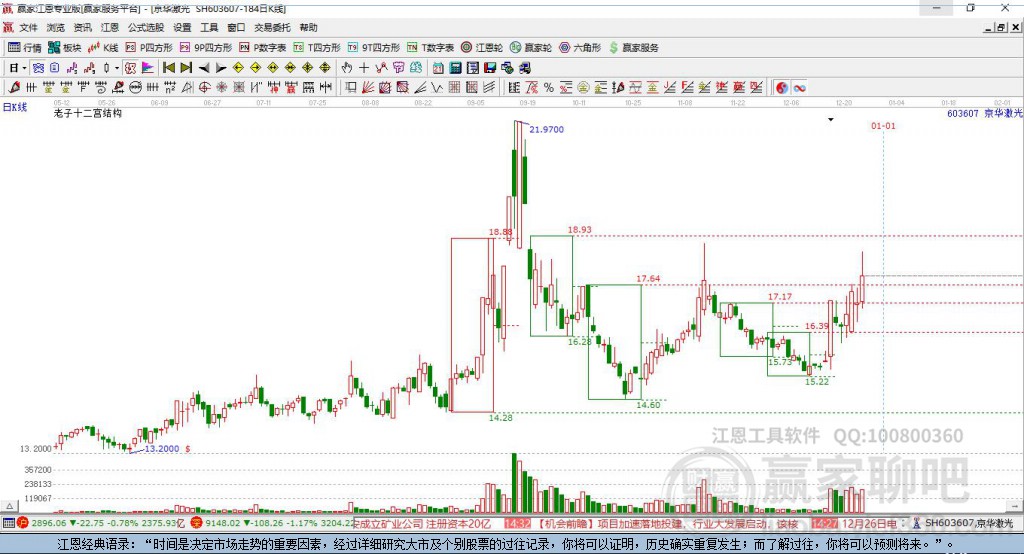Screen dimensions: 1024x554
Task: Select the red pencil drawing tool
Action: [x=14, y=88]
